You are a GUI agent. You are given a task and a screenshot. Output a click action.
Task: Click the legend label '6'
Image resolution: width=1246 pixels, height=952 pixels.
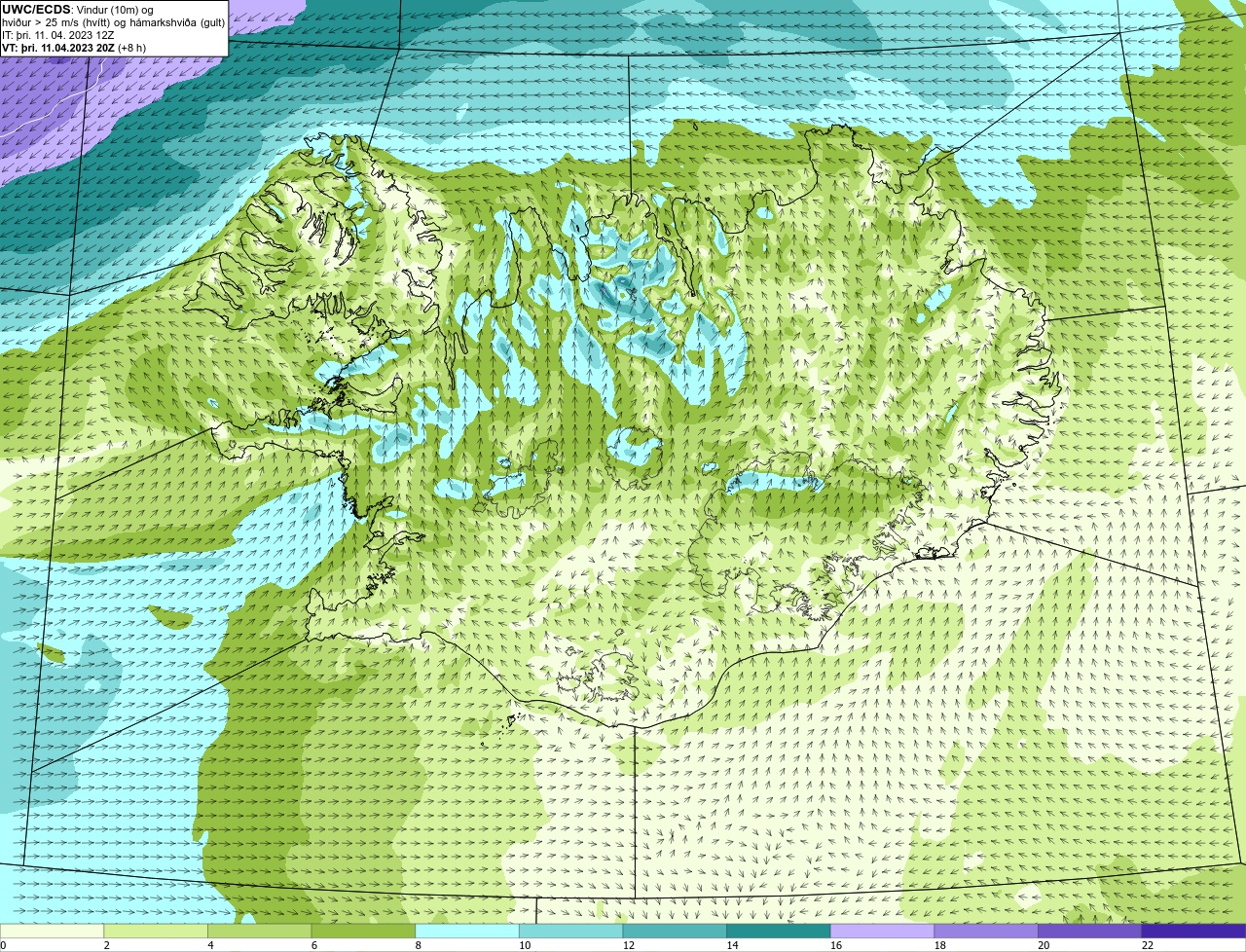click(314, 945)
